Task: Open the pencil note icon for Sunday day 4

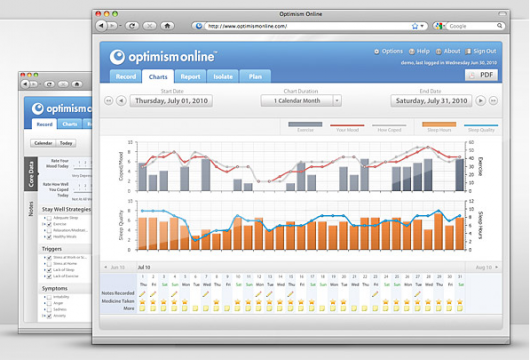Action: [174, 294]
